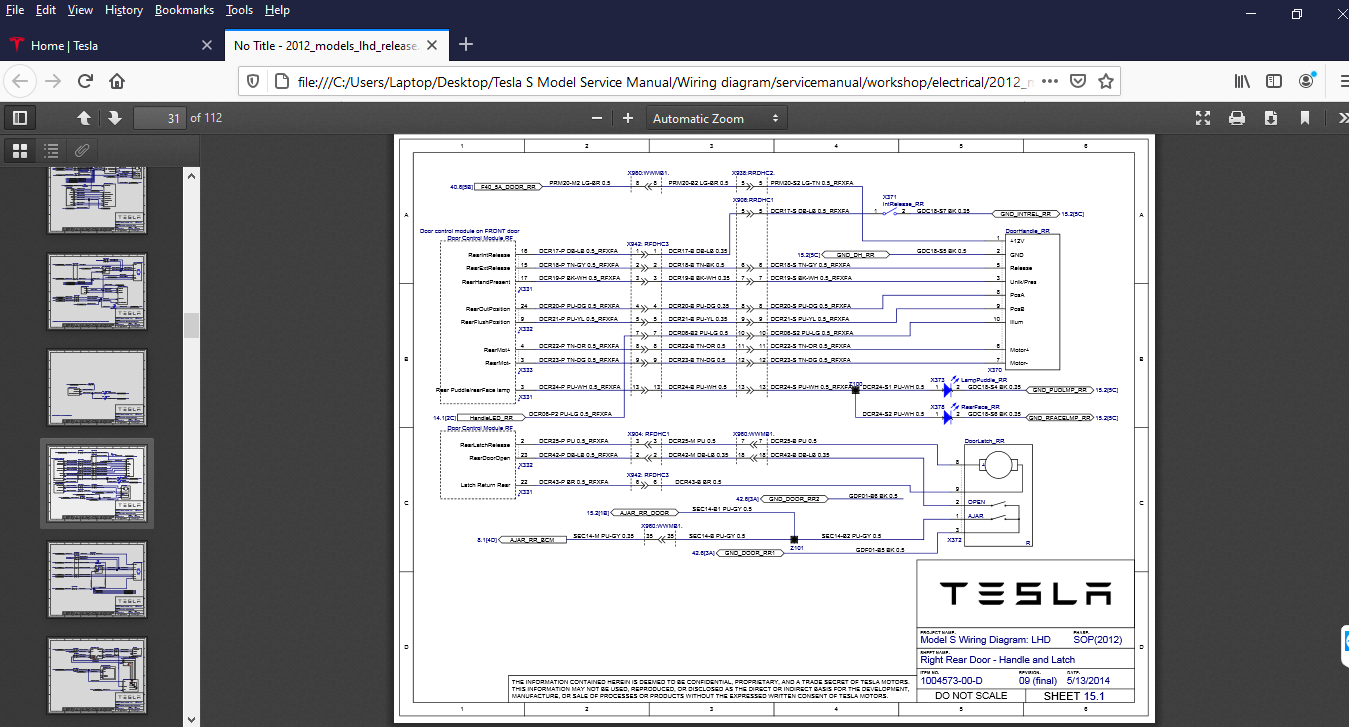Go to the previous PDF page
1349x727 pixels.
tap(84, 118)
